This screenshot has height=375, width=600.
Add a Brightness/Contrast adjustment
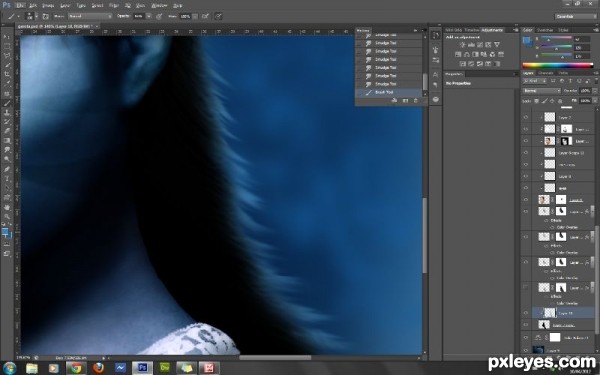click(x=462, y=45)
